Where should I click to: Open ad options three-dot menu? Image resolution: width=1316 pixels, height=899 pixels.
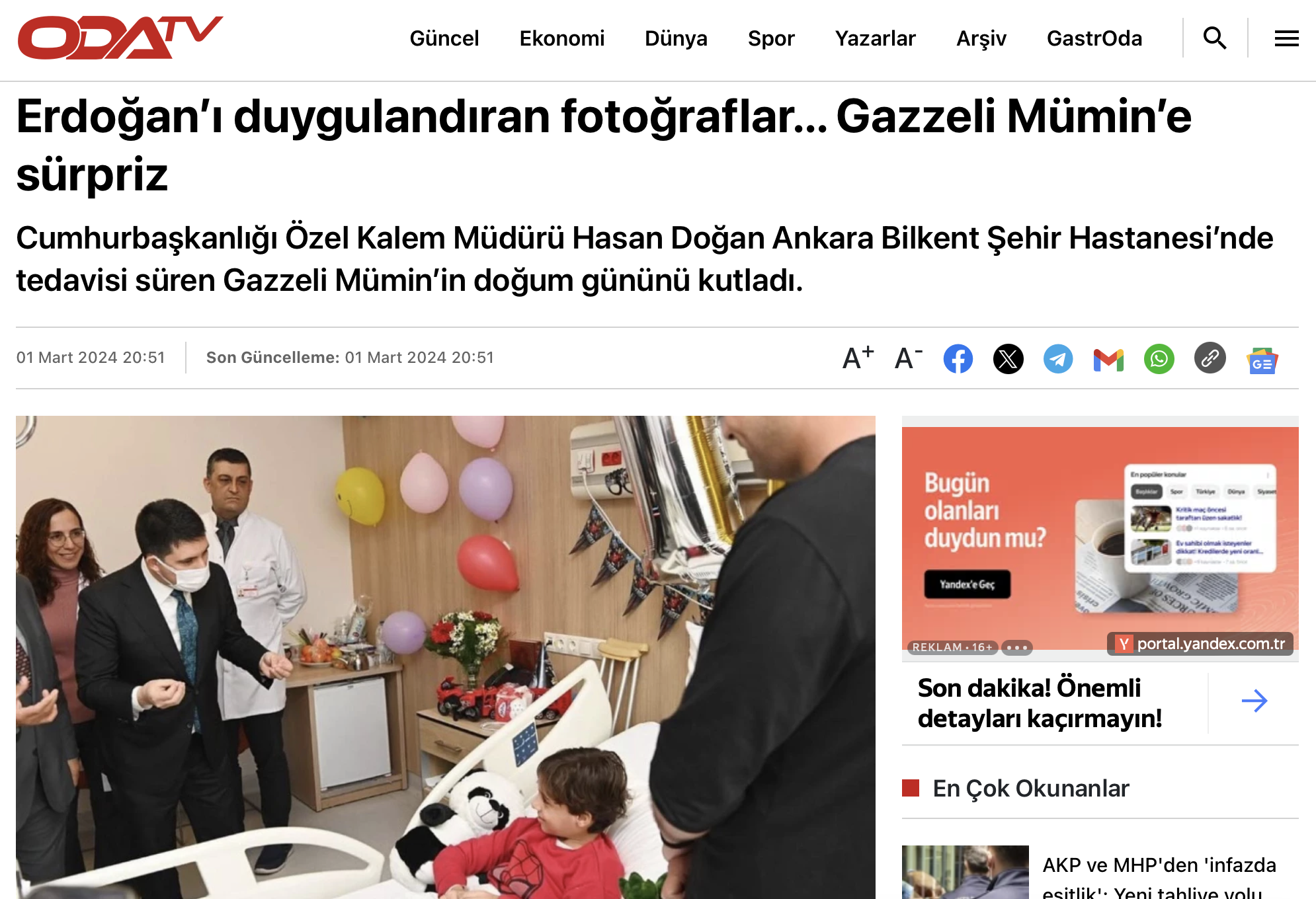[x=1016, y=647]
